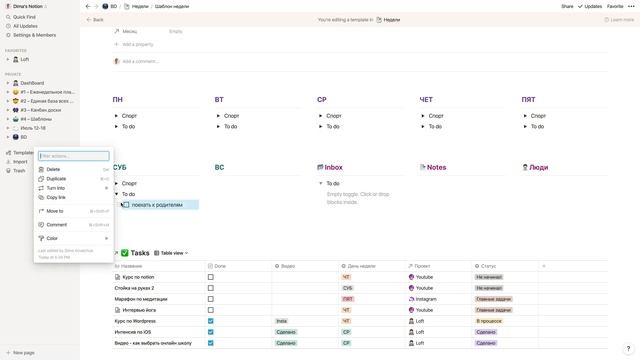Click the Import sidebar icon
The image size is (640, 360).
pyautogui.click(x=8, y=162)
